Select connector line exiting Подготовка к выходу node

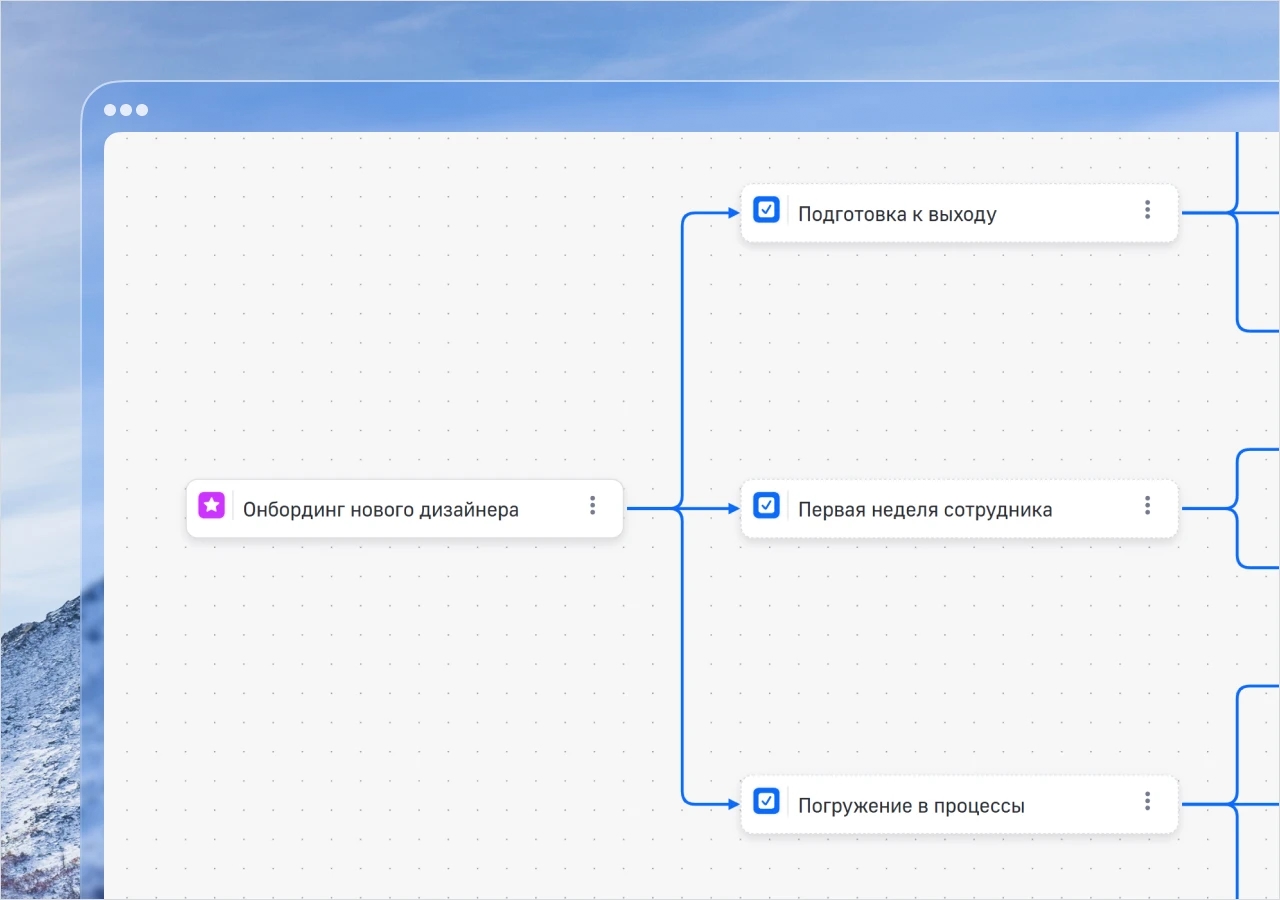click(1205, 213)
